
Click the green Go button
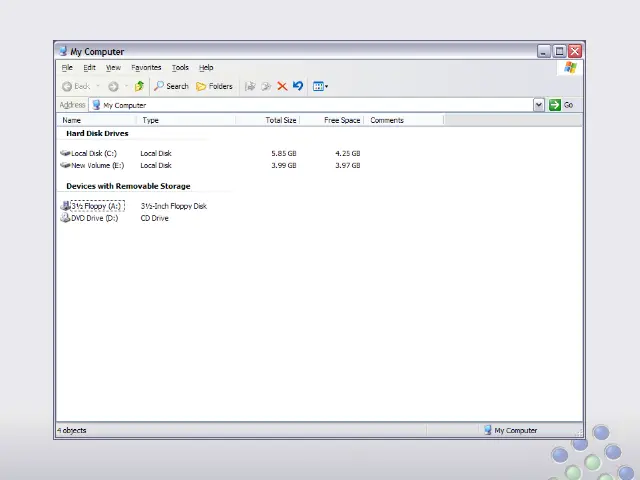561,105
